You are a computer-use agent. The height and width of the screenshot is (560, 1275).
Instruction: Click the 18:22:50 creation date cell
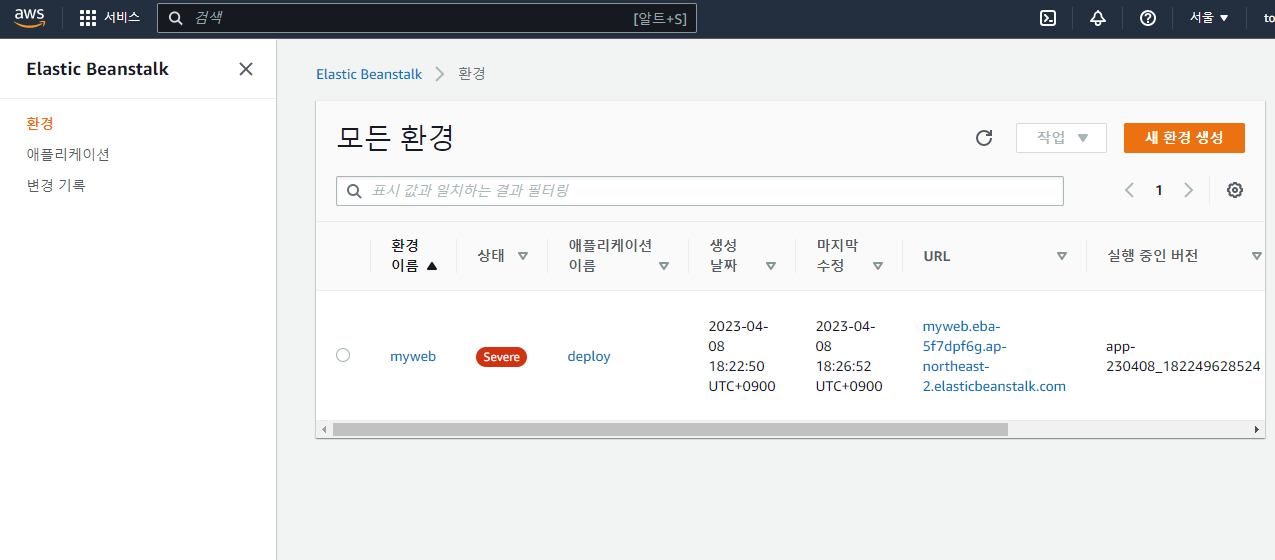(742, 356)
